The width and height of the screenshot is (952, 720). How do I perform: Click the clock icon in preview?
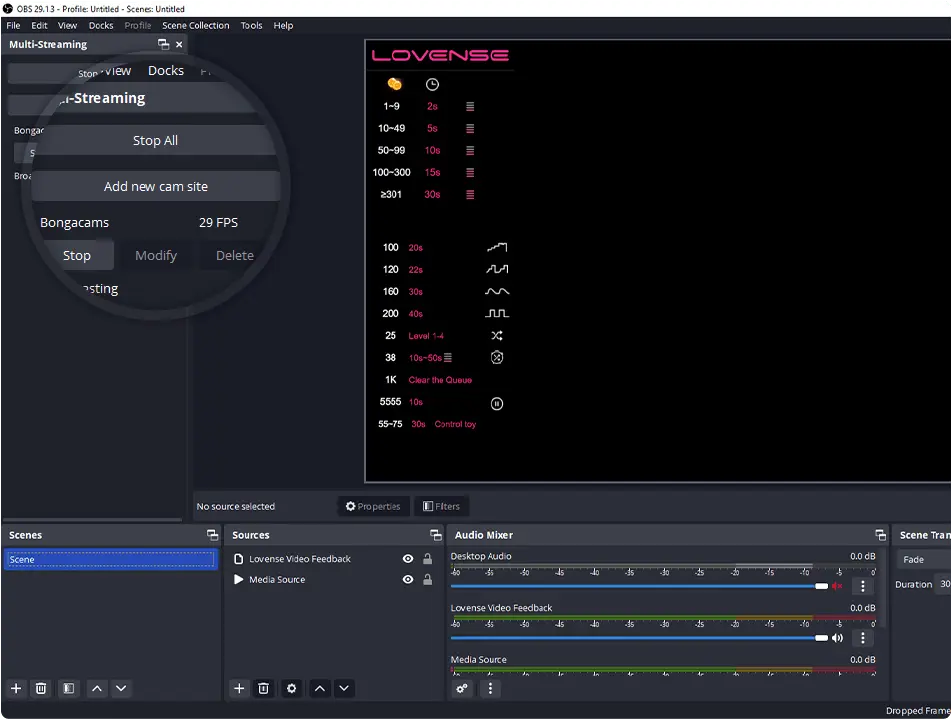coord(432,84)
